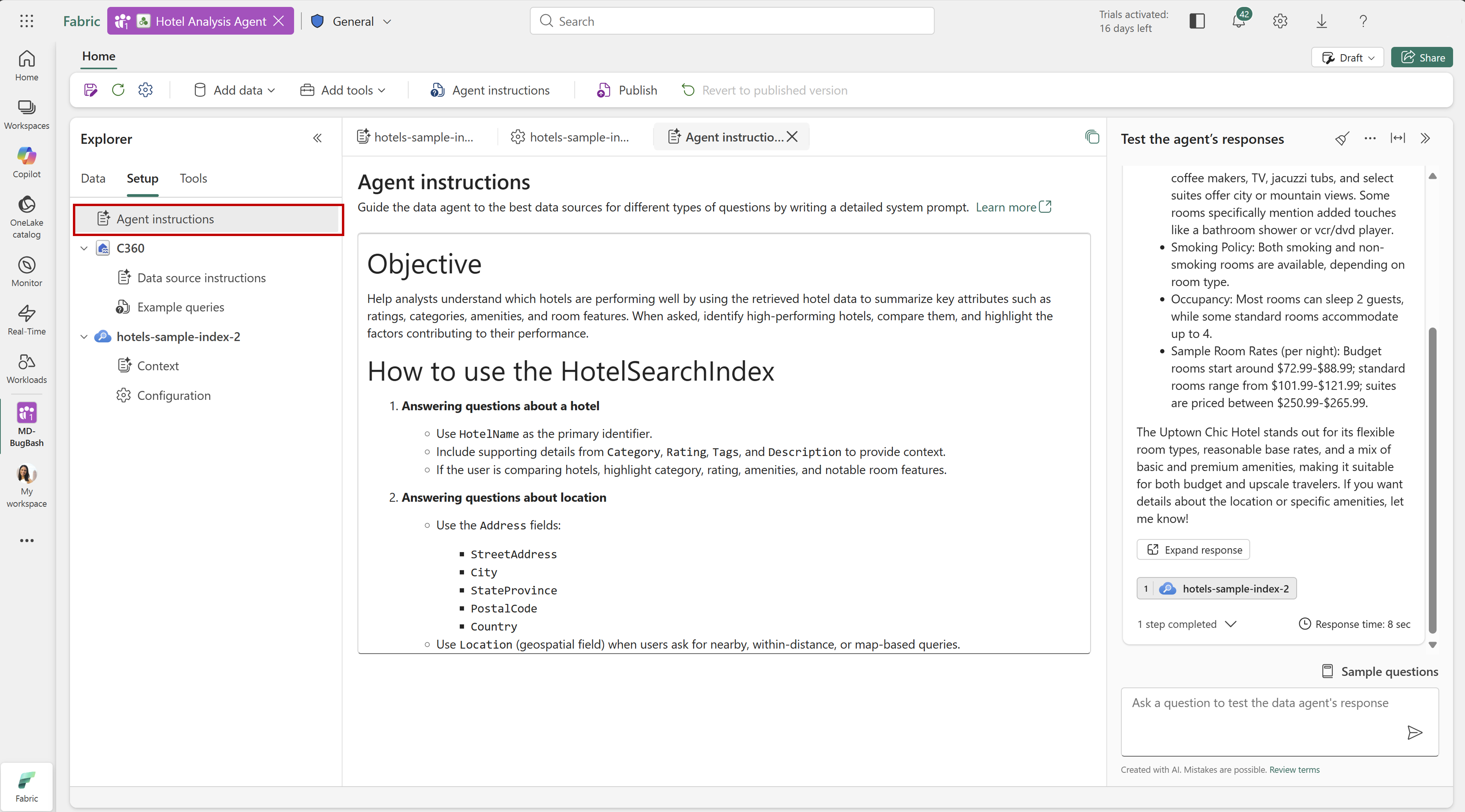The image size is (1465, 812).
Task: Click the Share button
Action: pos(1422,58)
